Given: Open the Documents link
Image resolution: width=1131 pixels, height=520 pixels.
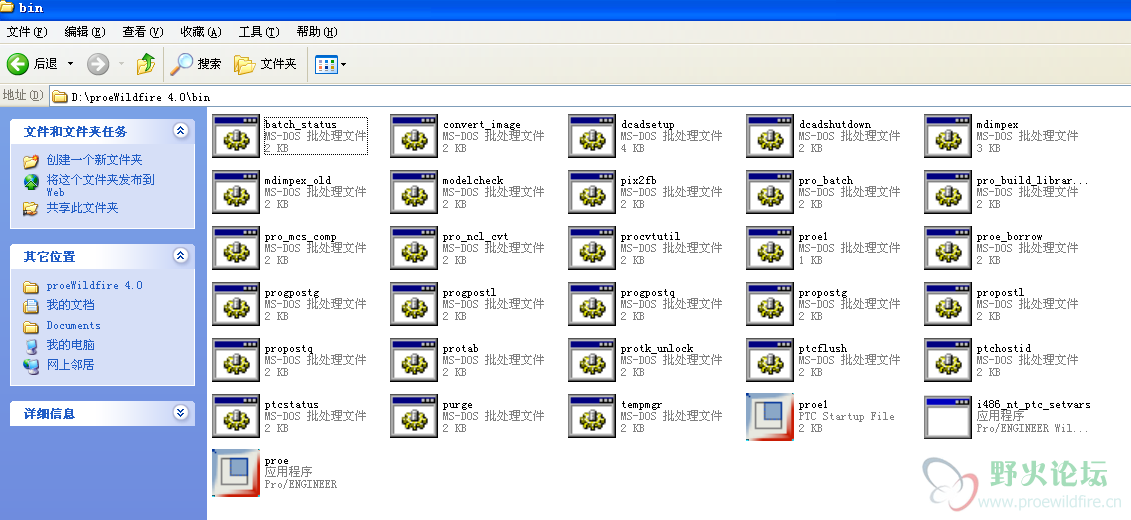Looking at the screenshot, I should coord(74,325).
